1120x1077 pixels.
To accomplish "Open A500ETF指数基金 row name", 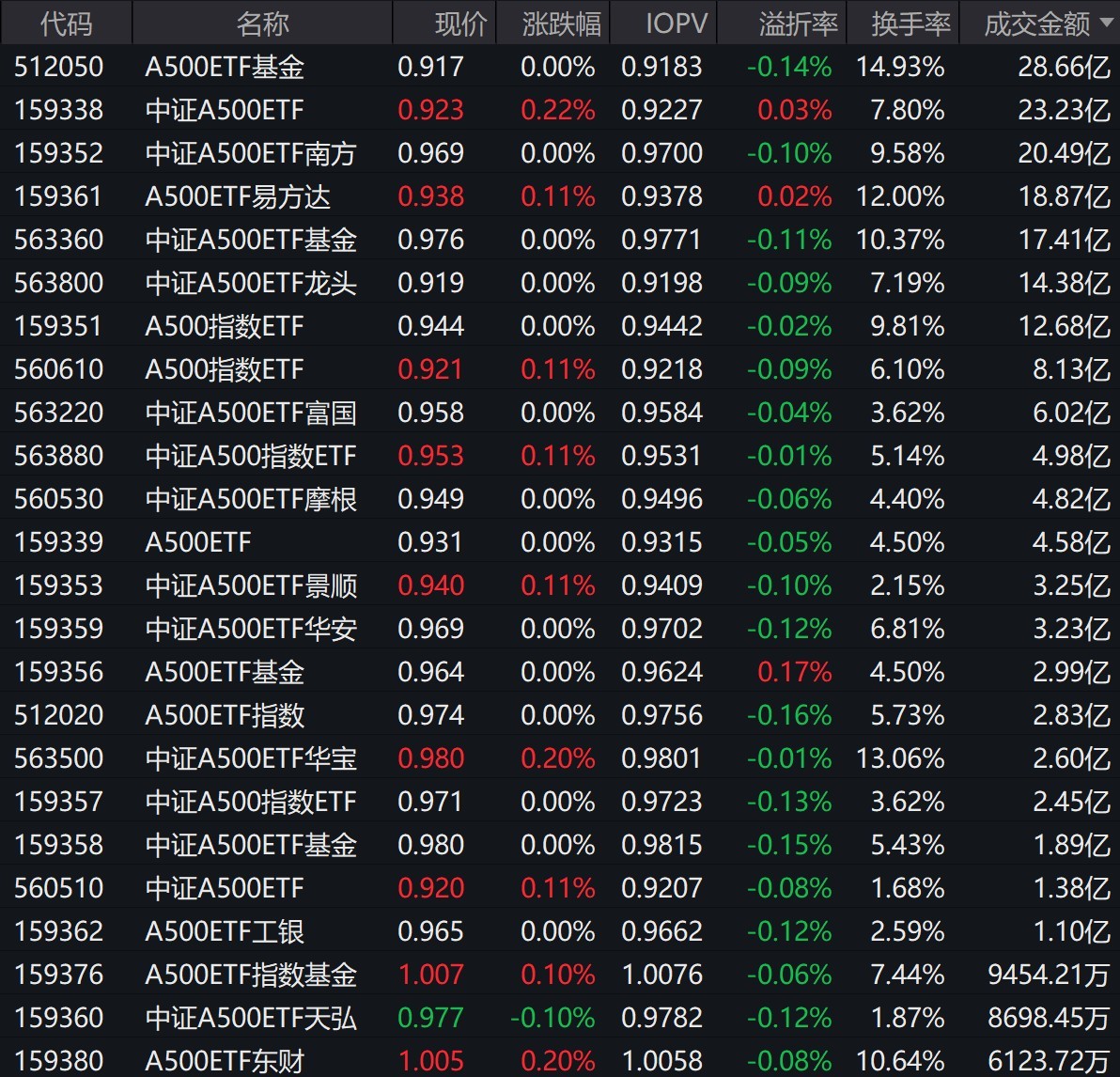I will [x=251, y=975].
